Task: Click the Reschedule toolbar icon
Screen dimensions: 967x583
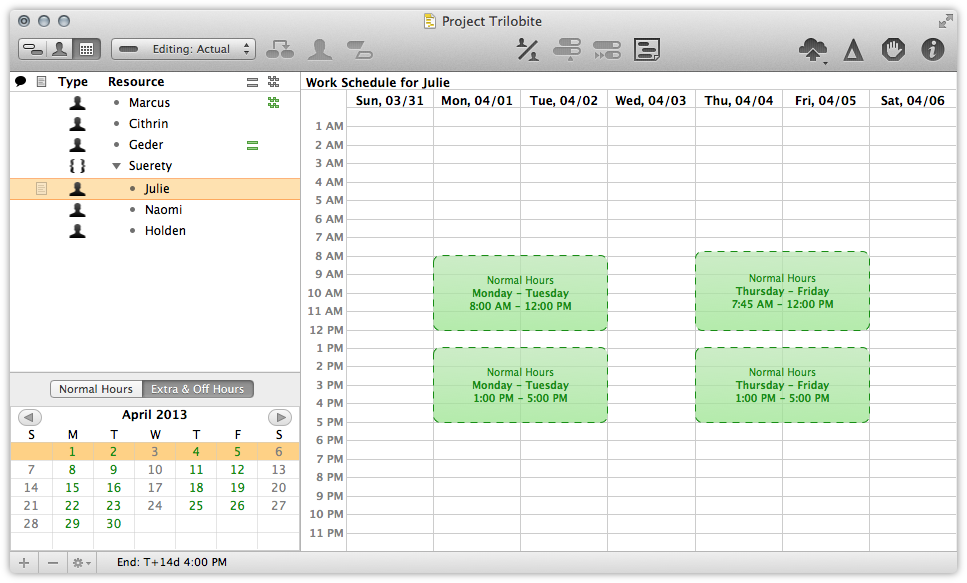Action: coord(607,49)
